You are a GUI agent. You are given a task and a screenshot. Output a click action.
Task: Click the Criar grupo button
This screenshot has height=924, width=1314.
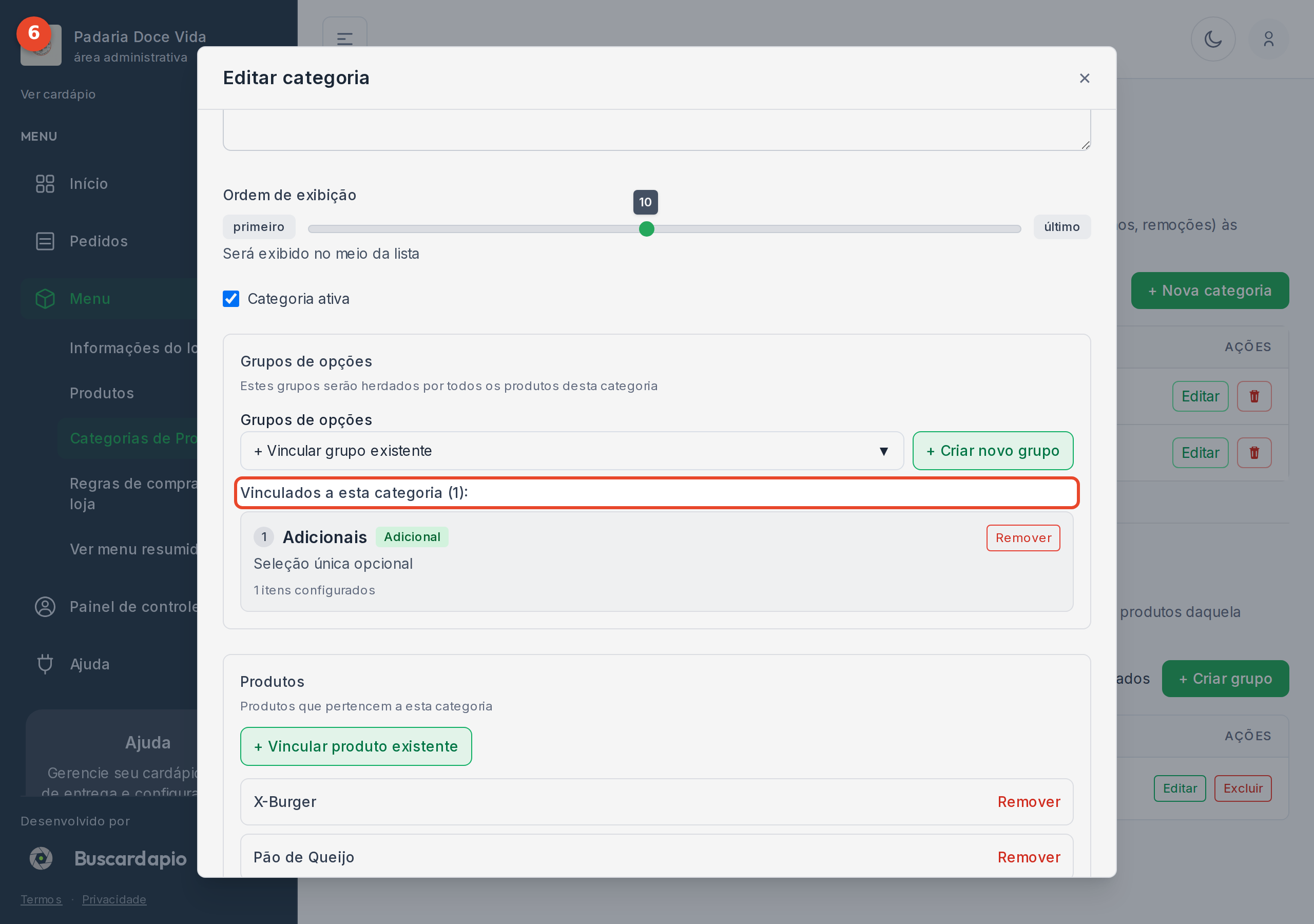click(x=1225, y=679)
